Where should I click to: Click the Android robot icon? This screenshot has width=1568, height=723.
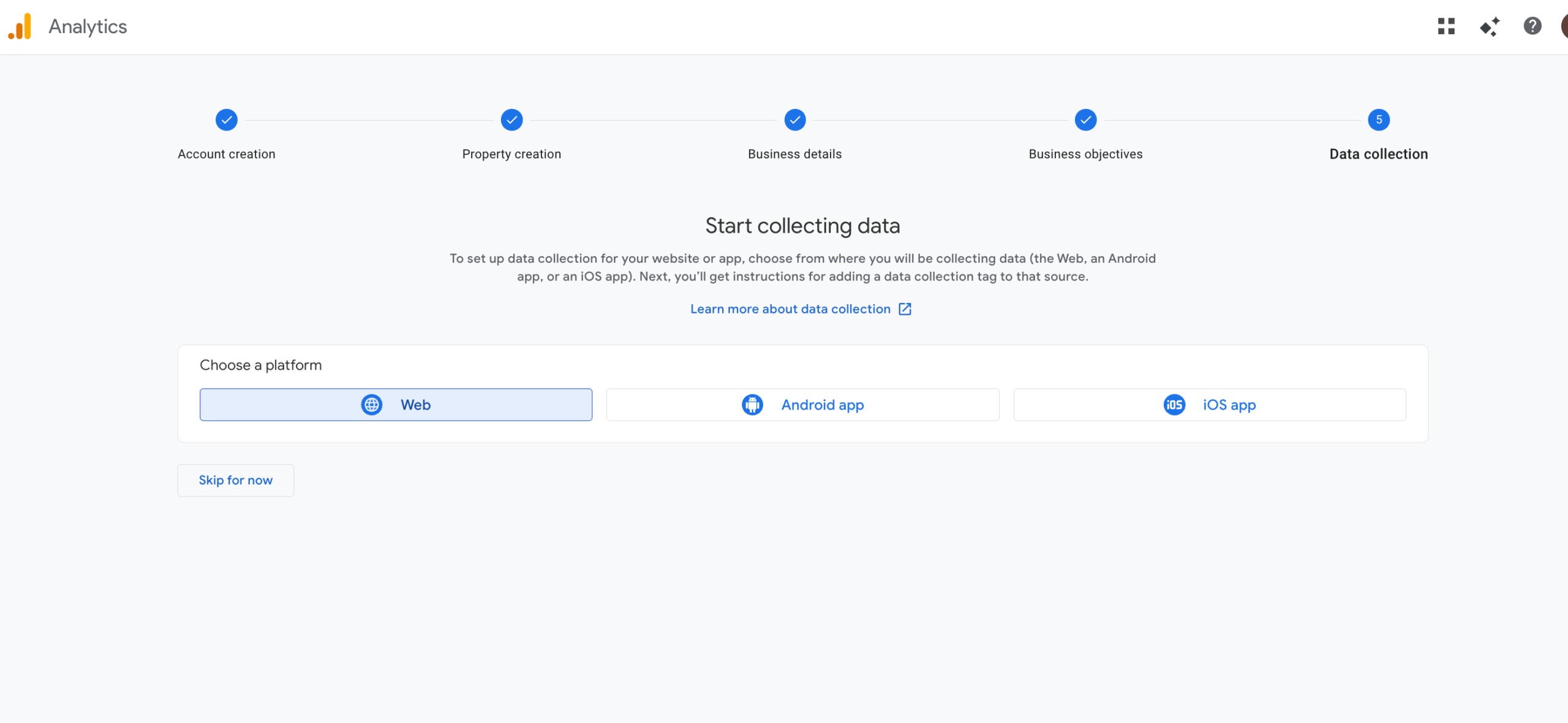752,405
